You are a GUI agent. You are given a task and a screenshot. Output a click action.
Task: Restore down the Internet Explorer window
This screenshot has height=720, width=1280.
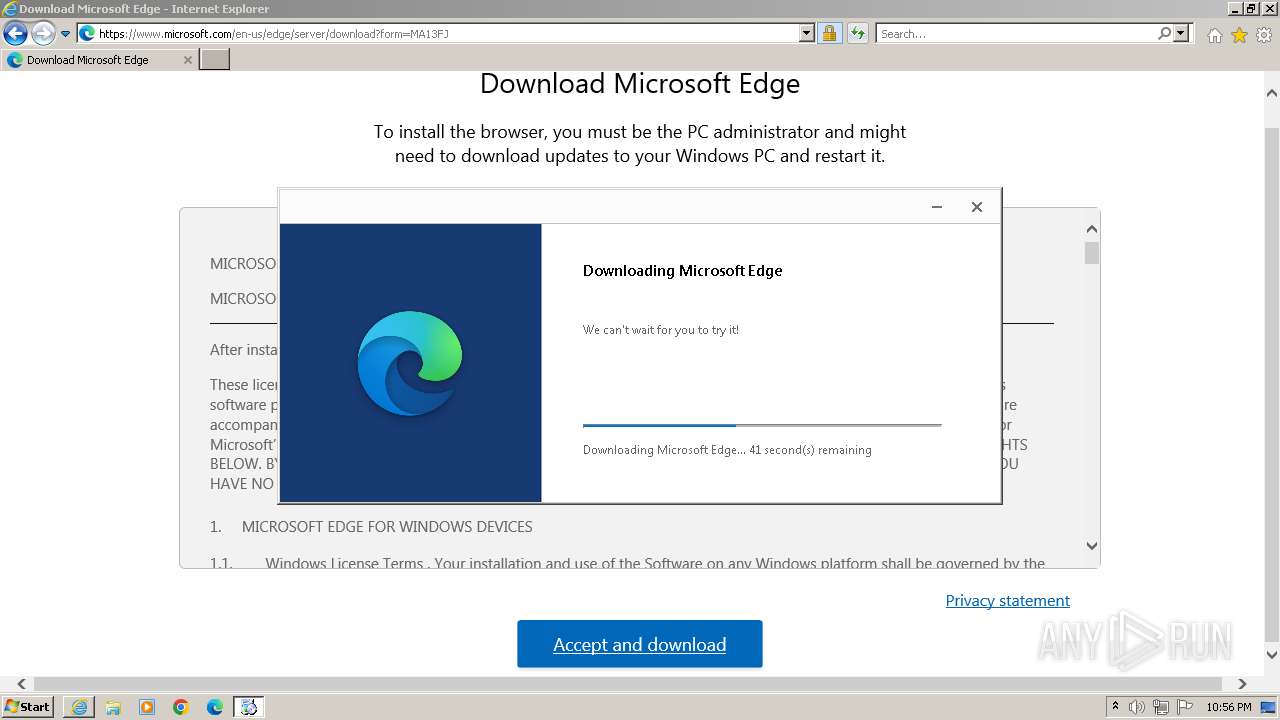1252,9
